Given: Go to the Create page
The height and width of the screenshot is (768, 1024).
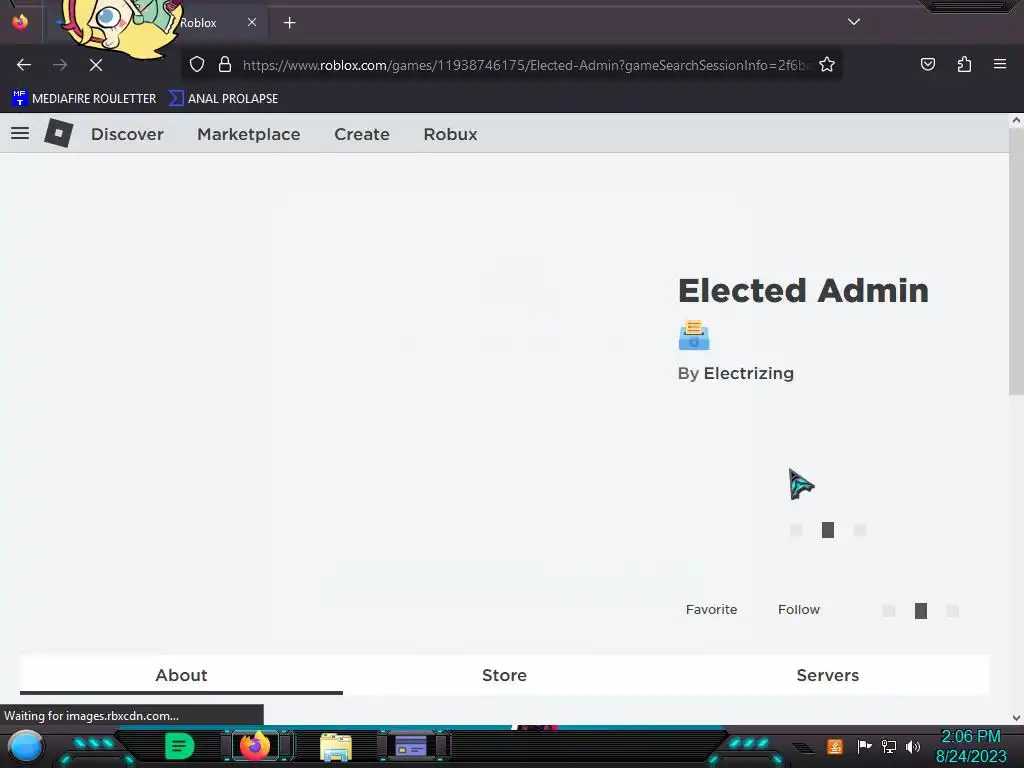Looking at the screenshot, I should [x=362, y=134].
